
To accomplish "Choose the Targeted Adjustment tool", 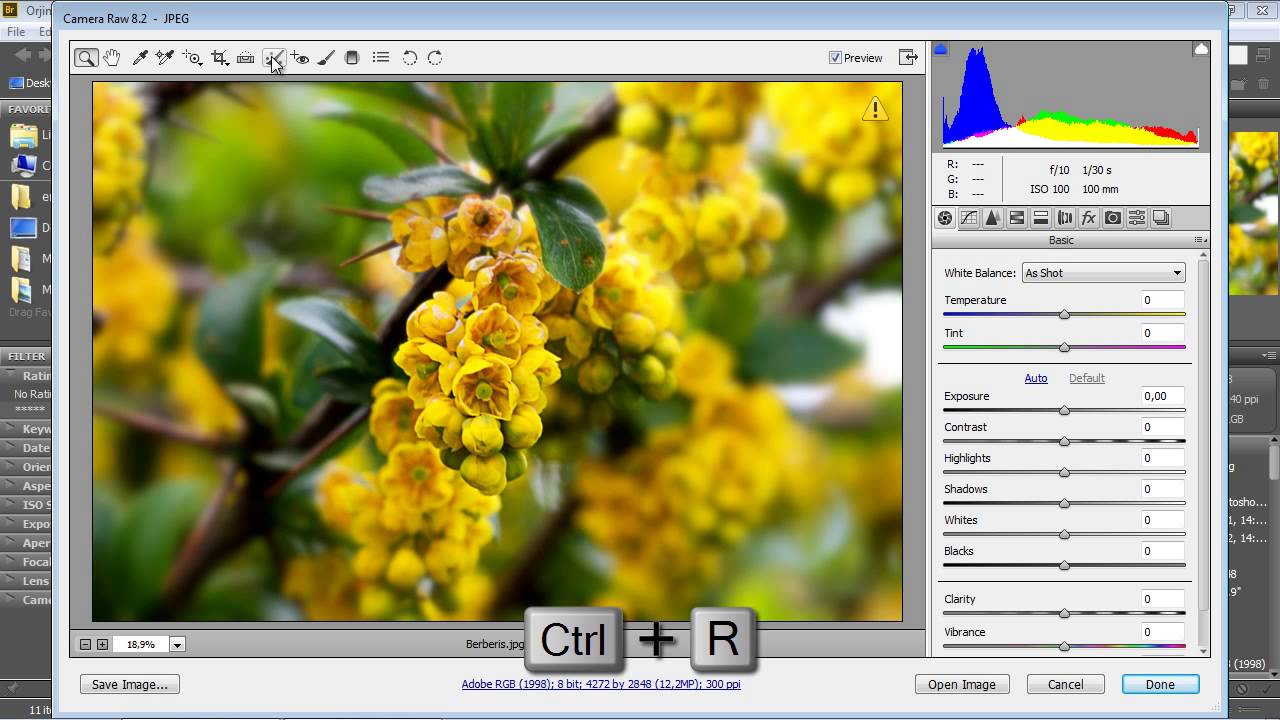I will tap(192, 58).
